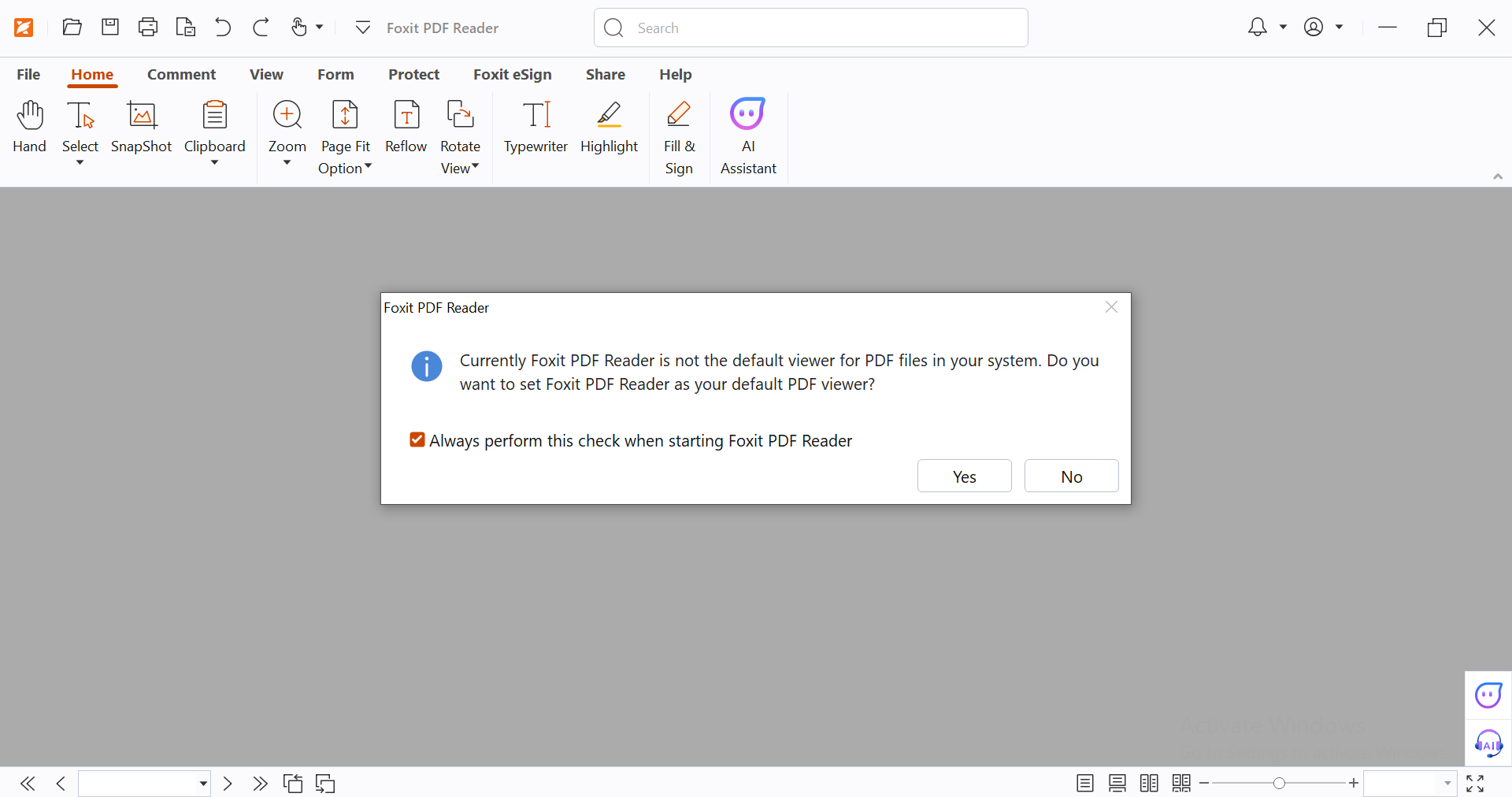1512x797 pixels.
Task: Launch the AI Assistant from ribbon
Action: point(748,138)
